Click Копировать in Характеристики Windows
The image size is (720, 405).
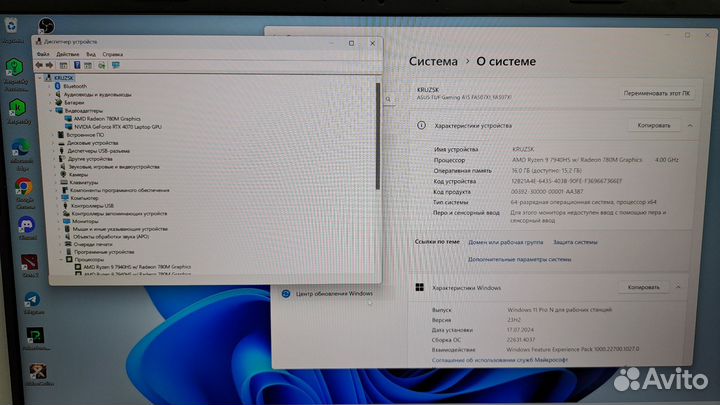point(643,287)
